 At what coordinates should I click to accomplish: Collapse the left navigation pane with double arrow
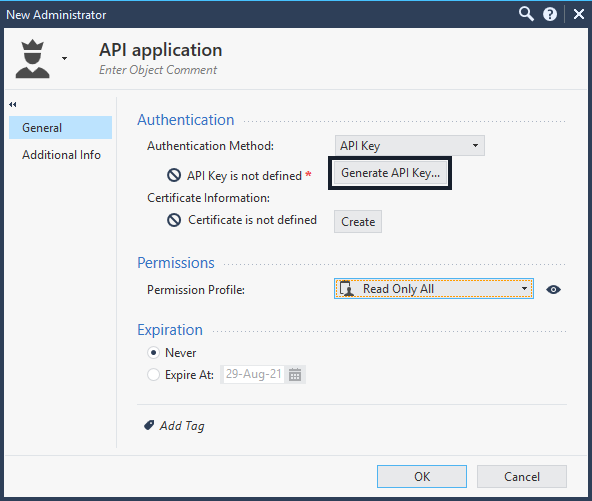coord(13,105)
